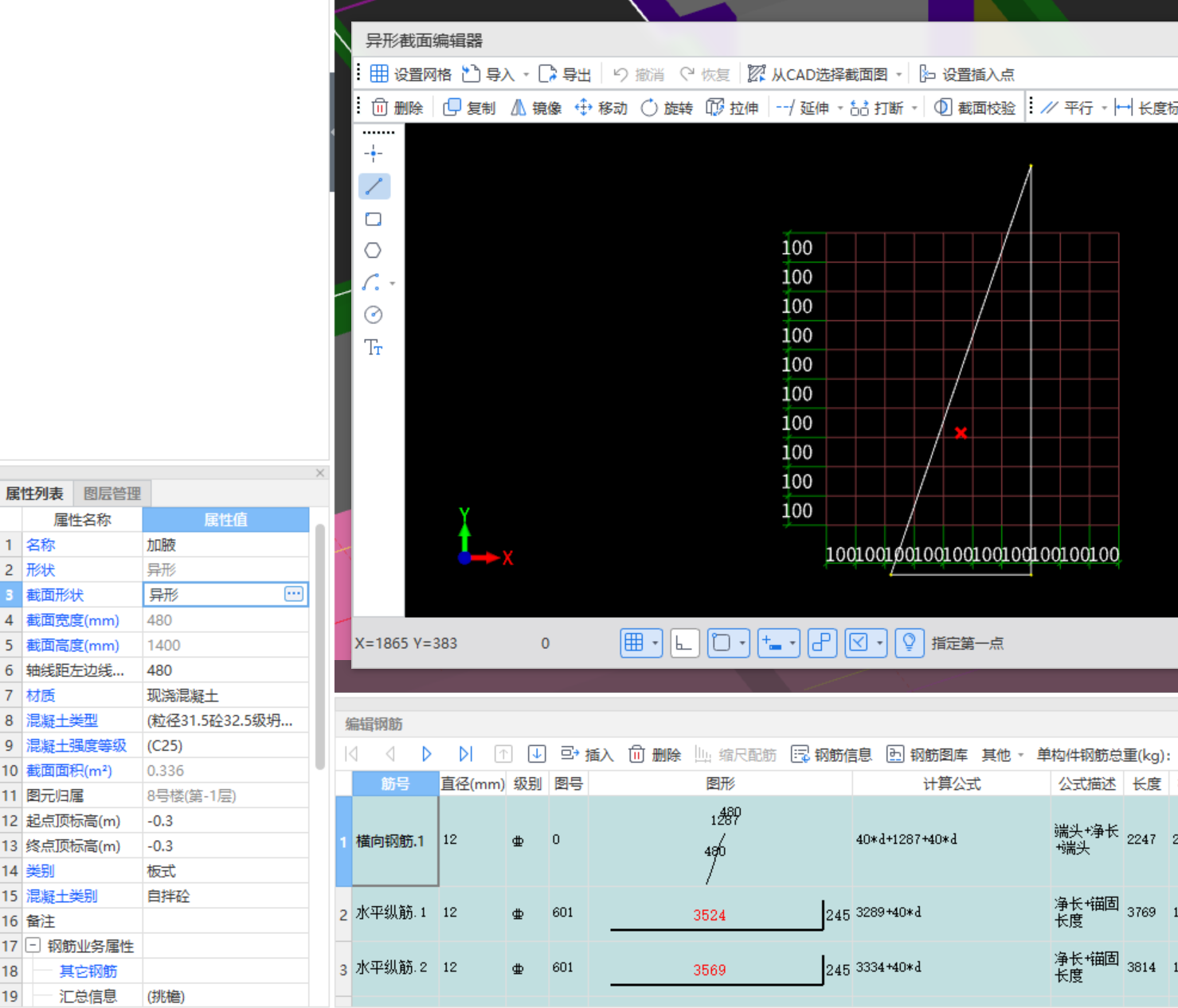The width and height of the screenshot is (1178, 1008).
Task: Switch to 图层管理 tab
Action: pos(112,494)
